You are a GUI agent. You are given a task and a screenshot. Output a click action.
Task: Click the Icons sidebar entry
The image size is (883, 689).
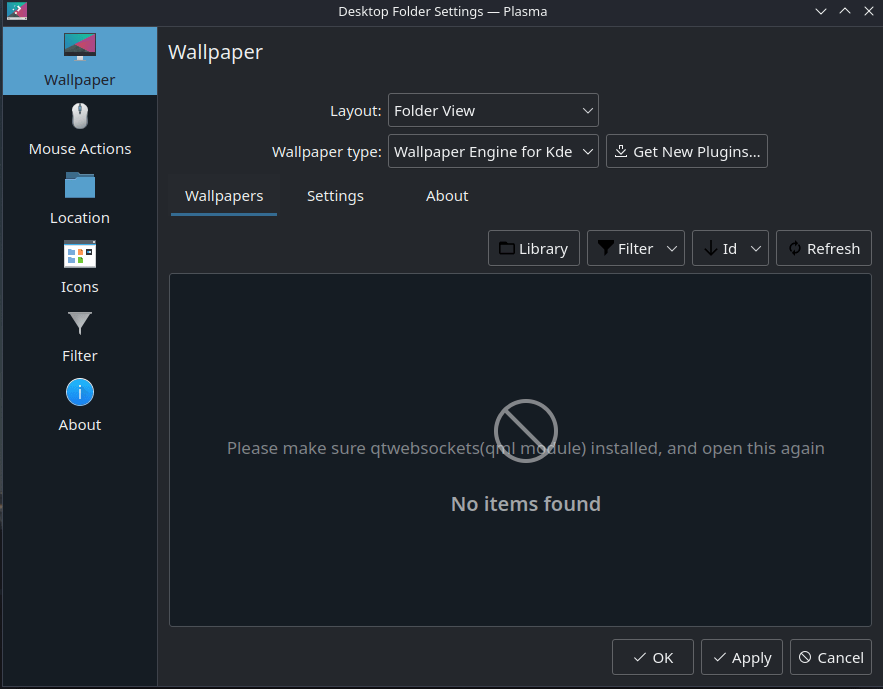[79, 267]
